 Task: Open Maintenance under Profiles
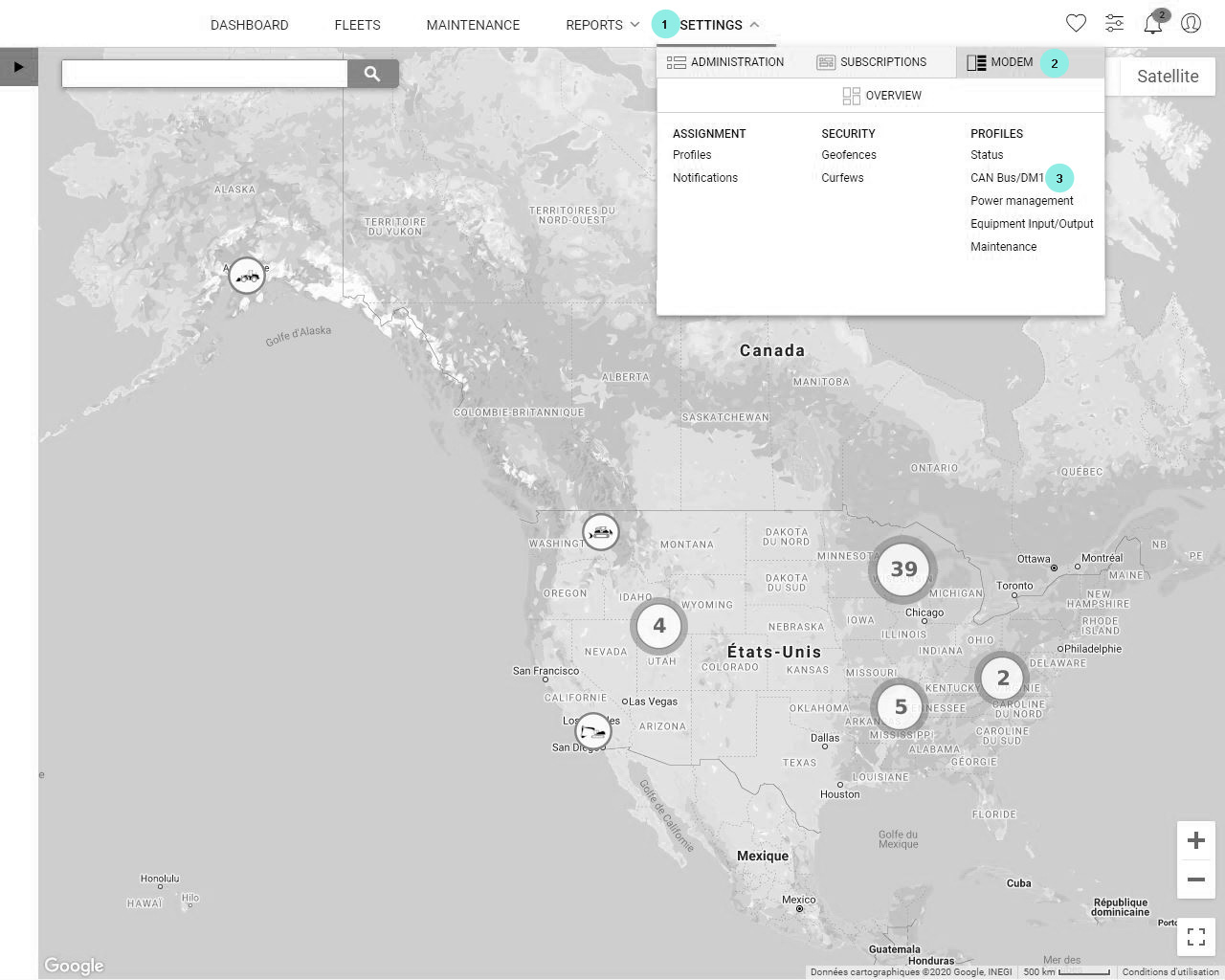(1003, 247)
